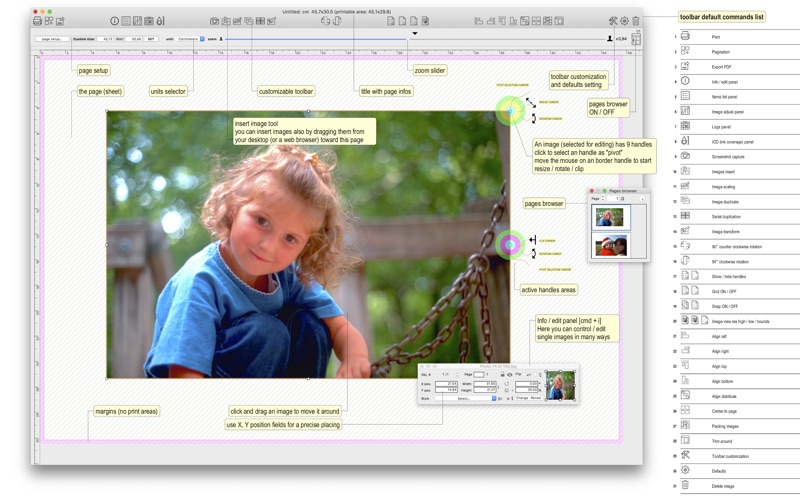Toggle Grid ON / OFF toolbar icon
Screen dimensions: 800x500
coord(403,21)
